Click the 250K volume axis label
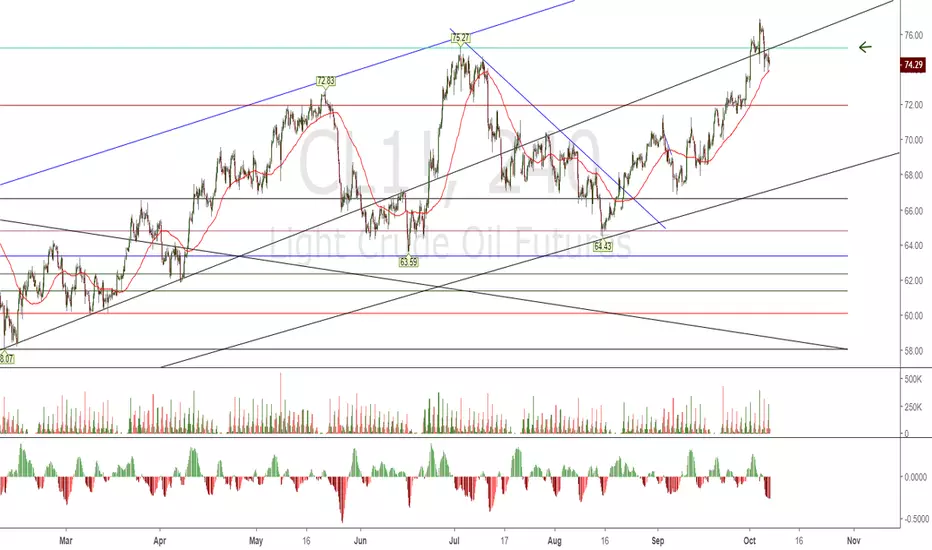 coord(913,407)
